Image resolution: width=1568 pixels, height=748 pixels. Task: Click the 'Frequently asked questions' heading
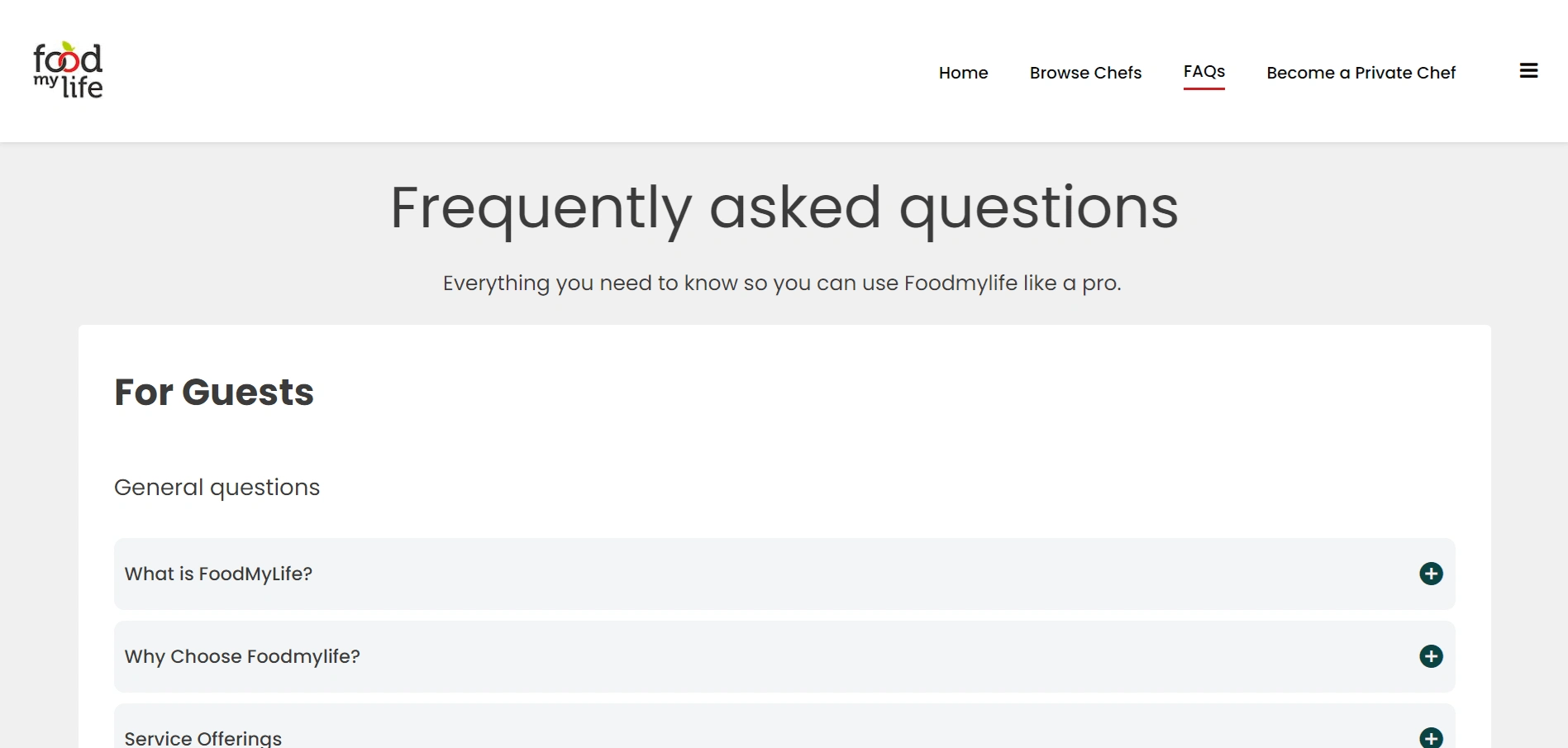point(784,208)
